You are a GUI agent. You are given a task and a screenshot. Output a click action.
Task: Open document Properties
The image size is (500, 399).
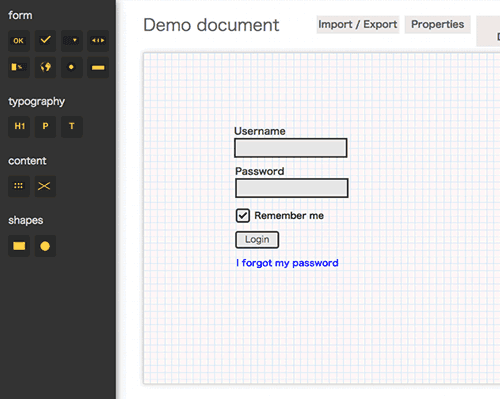[x=437, y=24]
